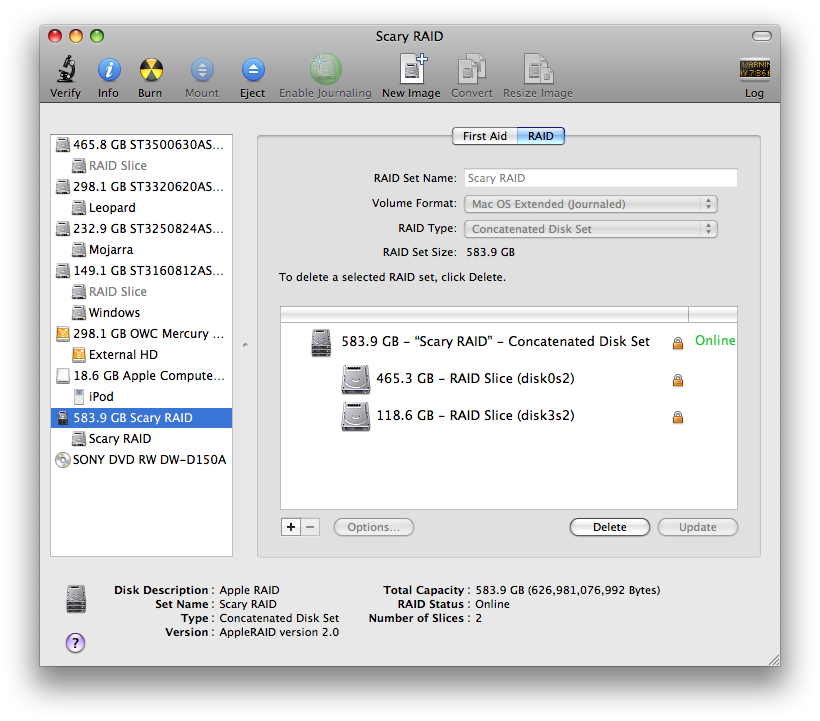
Task: Create a New Image from toolbar
Action: coord(413,68)
